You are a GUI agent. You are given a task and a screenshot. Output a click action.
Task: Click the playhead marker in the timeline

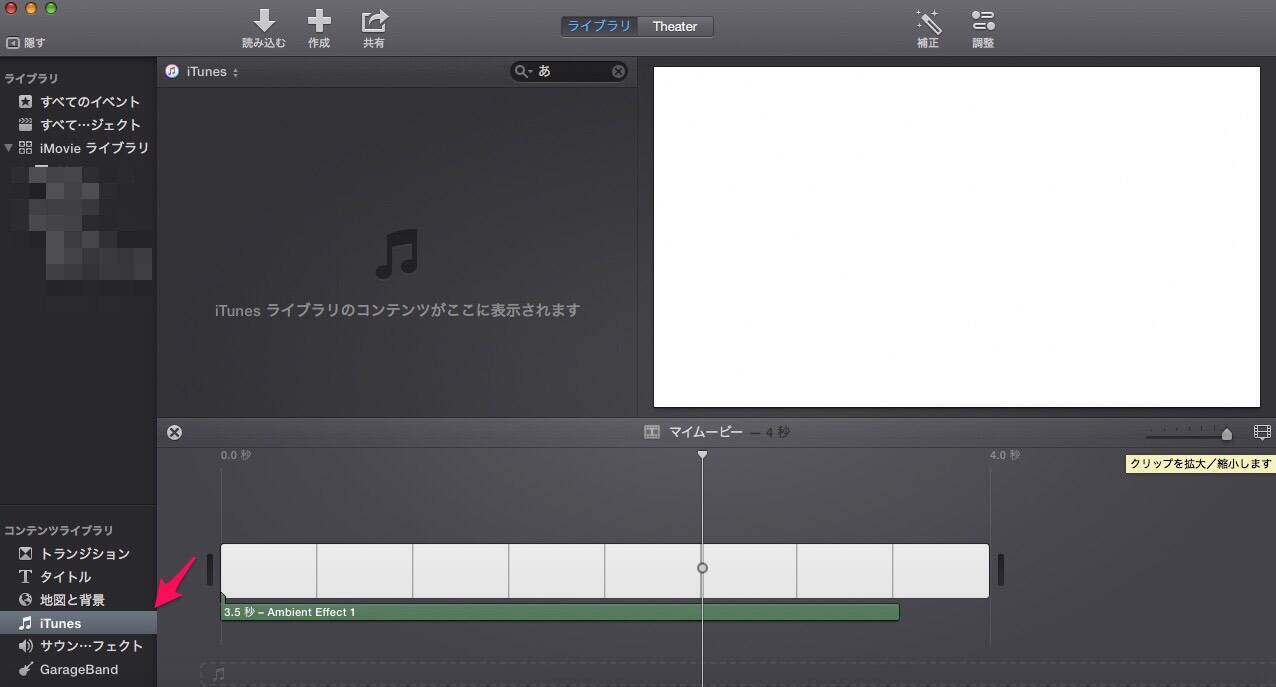pyautogui.click(x=702, y=455)
